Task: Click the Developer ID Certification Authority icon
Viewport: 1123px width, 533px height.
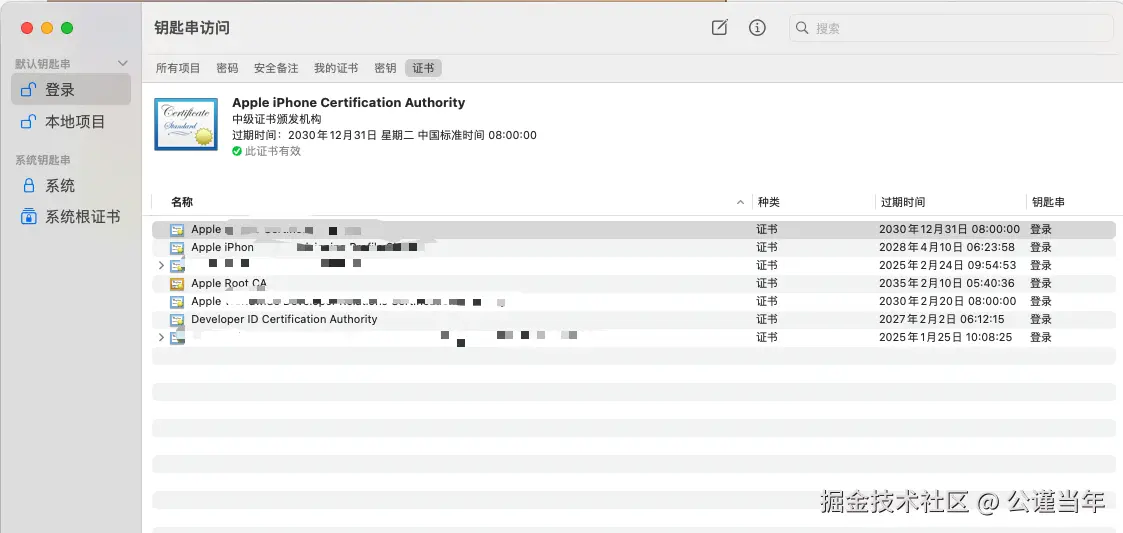Action: click(x=176, y=320)
